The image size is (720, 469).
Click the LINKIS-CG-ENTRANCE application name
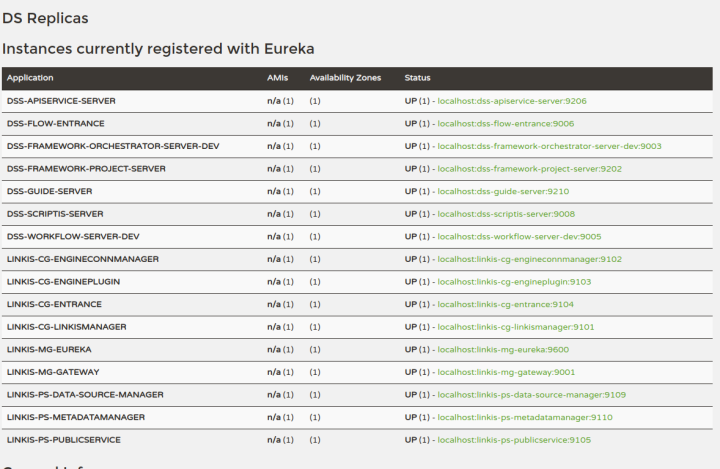pos(54,304)
